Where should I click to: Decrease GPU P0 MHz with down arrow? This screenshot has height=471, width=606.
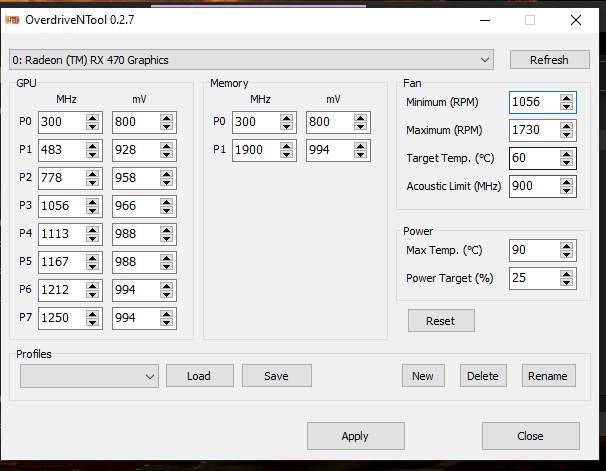coord(92,126)
